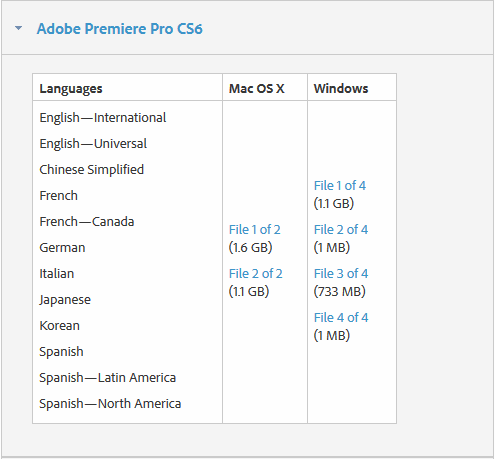
Task: Select the Chinese Simplified language entry
Action: click(92, 170)
